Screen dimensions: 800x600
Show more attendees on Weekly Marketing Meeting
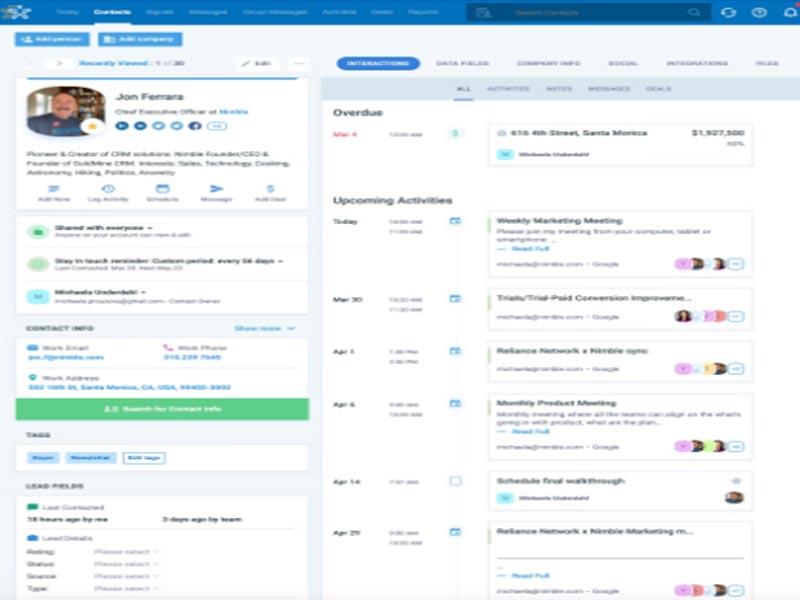pyautogui.click(x=736, y=264)
